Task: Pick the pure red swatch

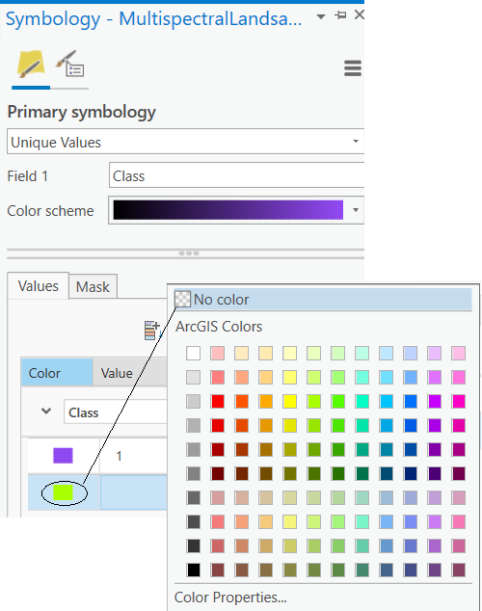Action: coord(217,401)
